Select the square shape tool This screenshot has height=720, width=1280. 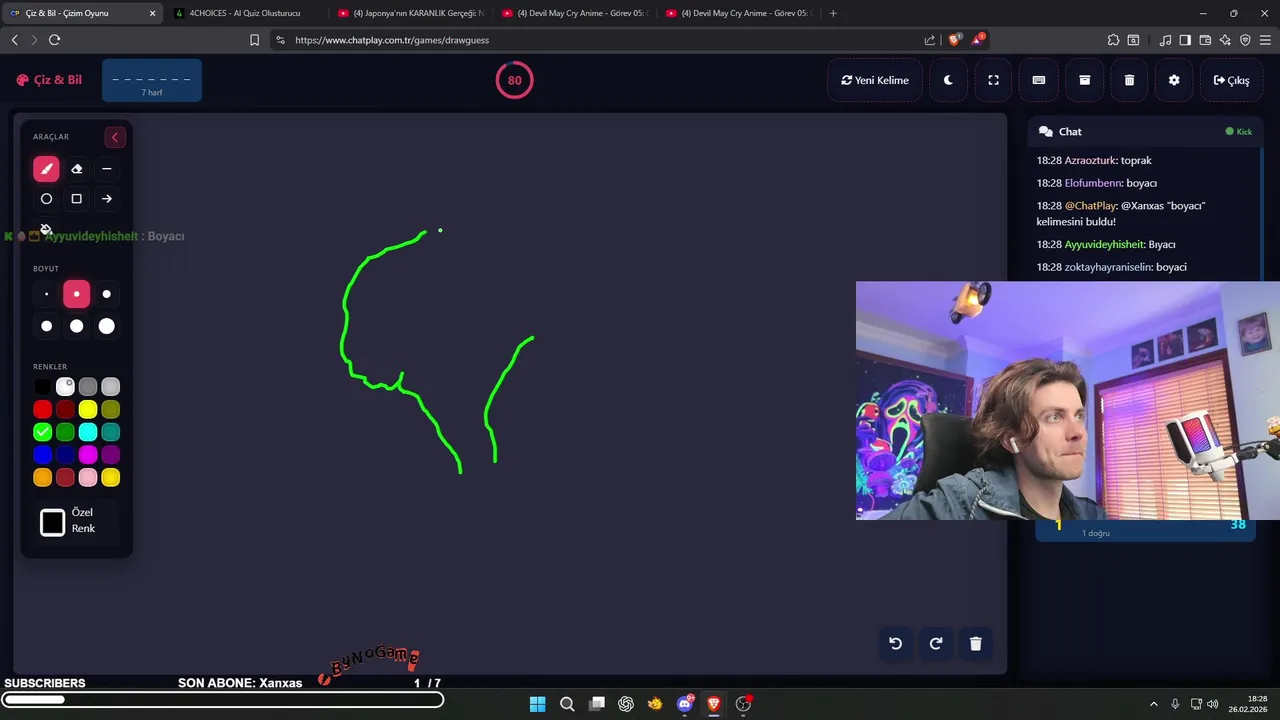pos(76,199)
